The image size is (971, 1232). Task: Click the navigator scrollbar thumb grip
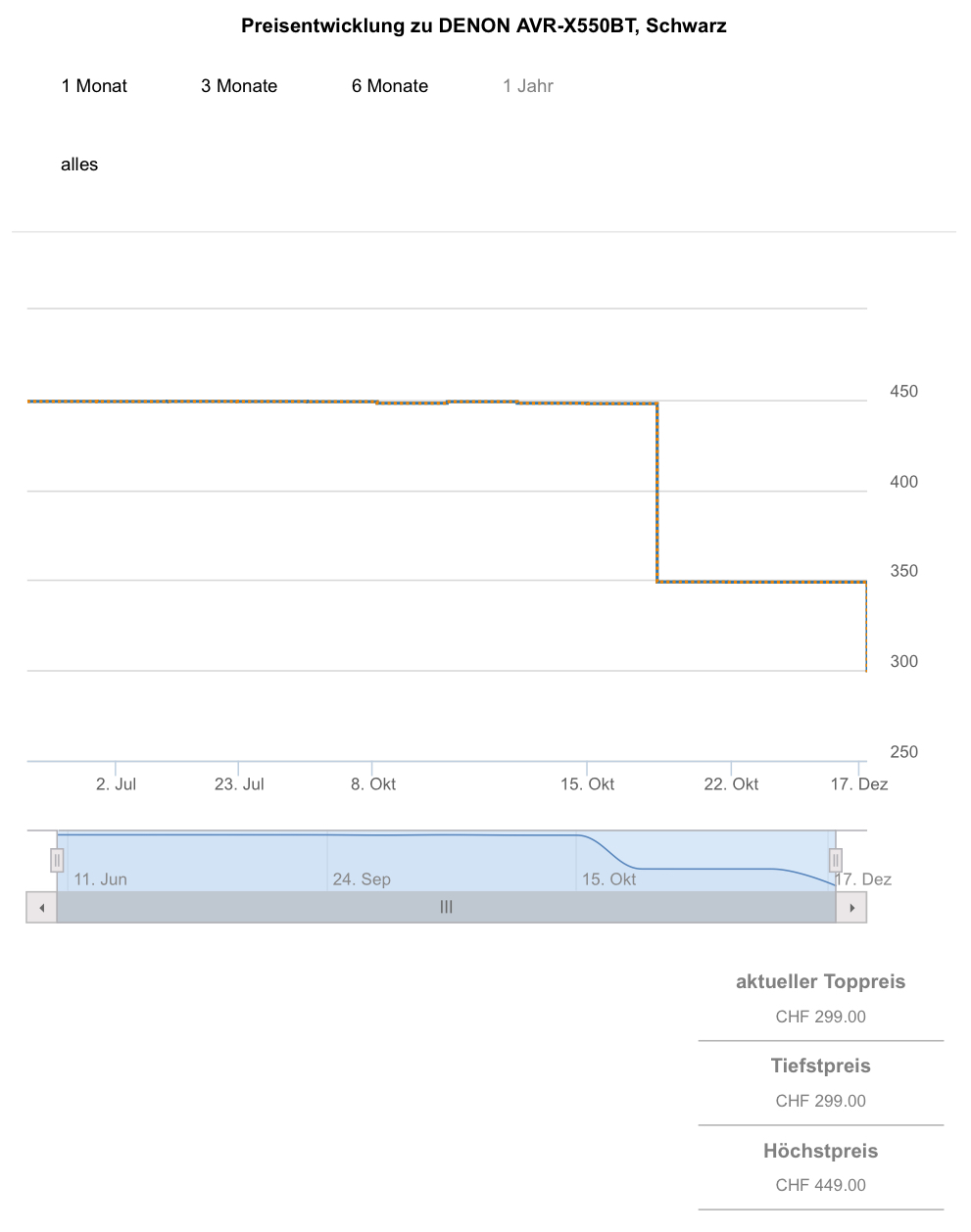446,908
